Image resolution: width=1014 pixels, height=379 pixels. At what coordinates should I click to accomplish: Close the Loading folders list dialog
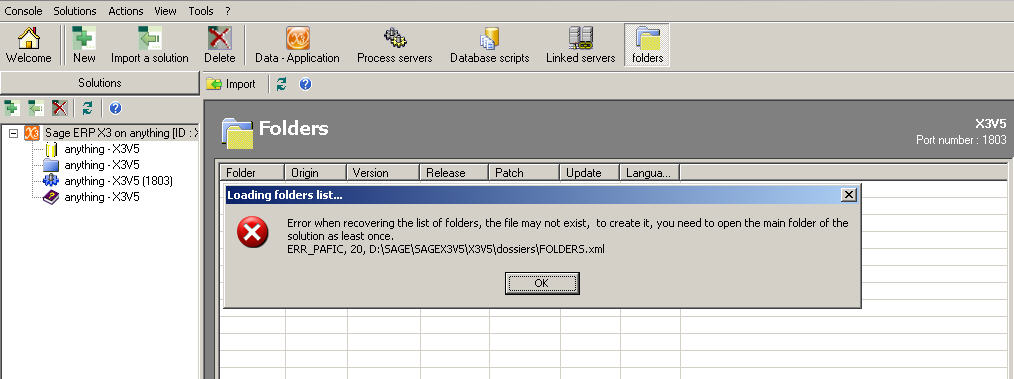pyautogui.click(x=849, y=195)
